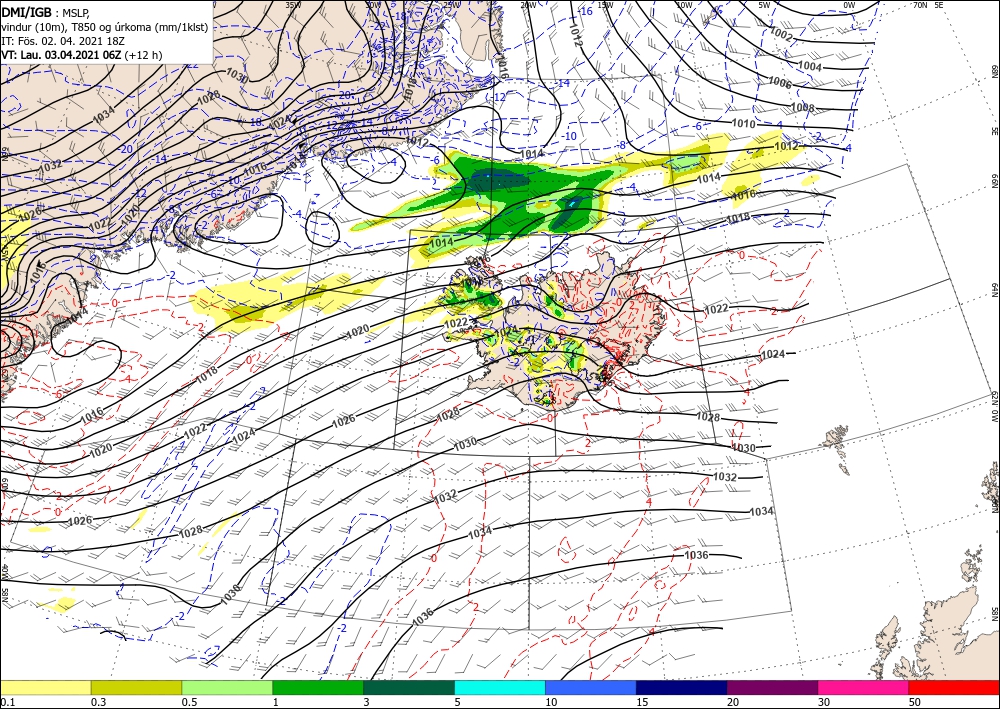Click the '1006' isobar label
1000x709 pixels.
pos(779,82)
